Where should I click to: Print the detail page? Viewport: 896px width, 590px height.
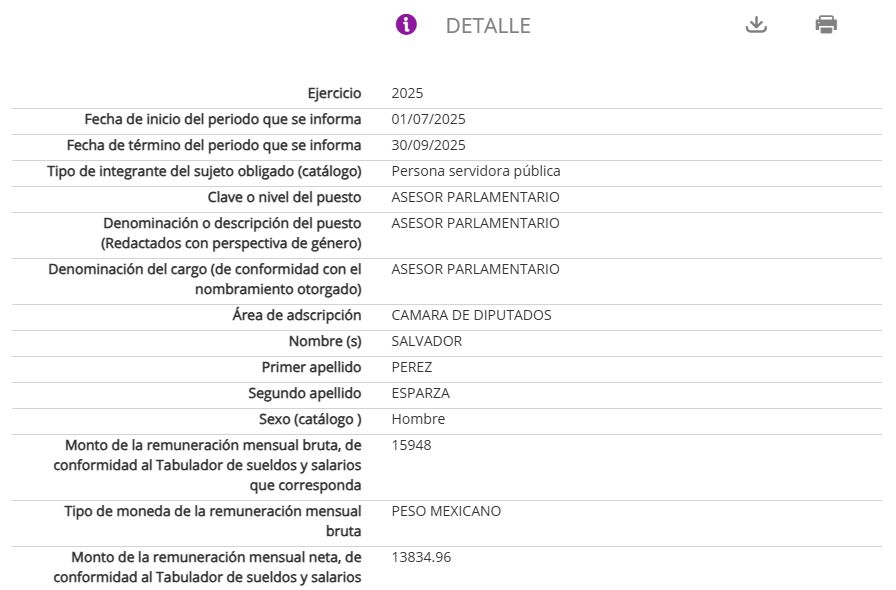click(x=826, y=25)
